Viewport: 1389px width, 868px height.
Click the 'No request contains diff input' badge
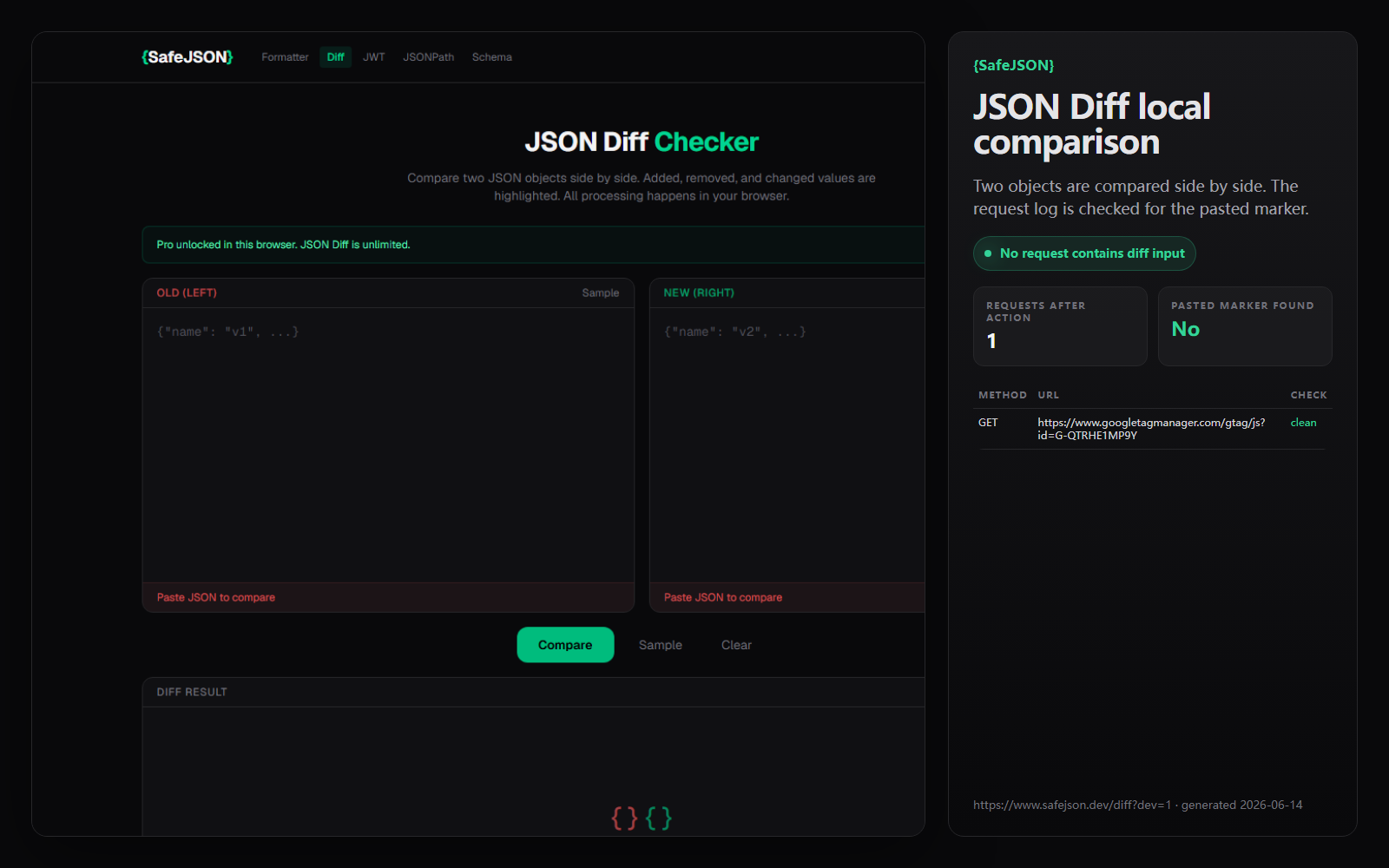[1084, 253]
